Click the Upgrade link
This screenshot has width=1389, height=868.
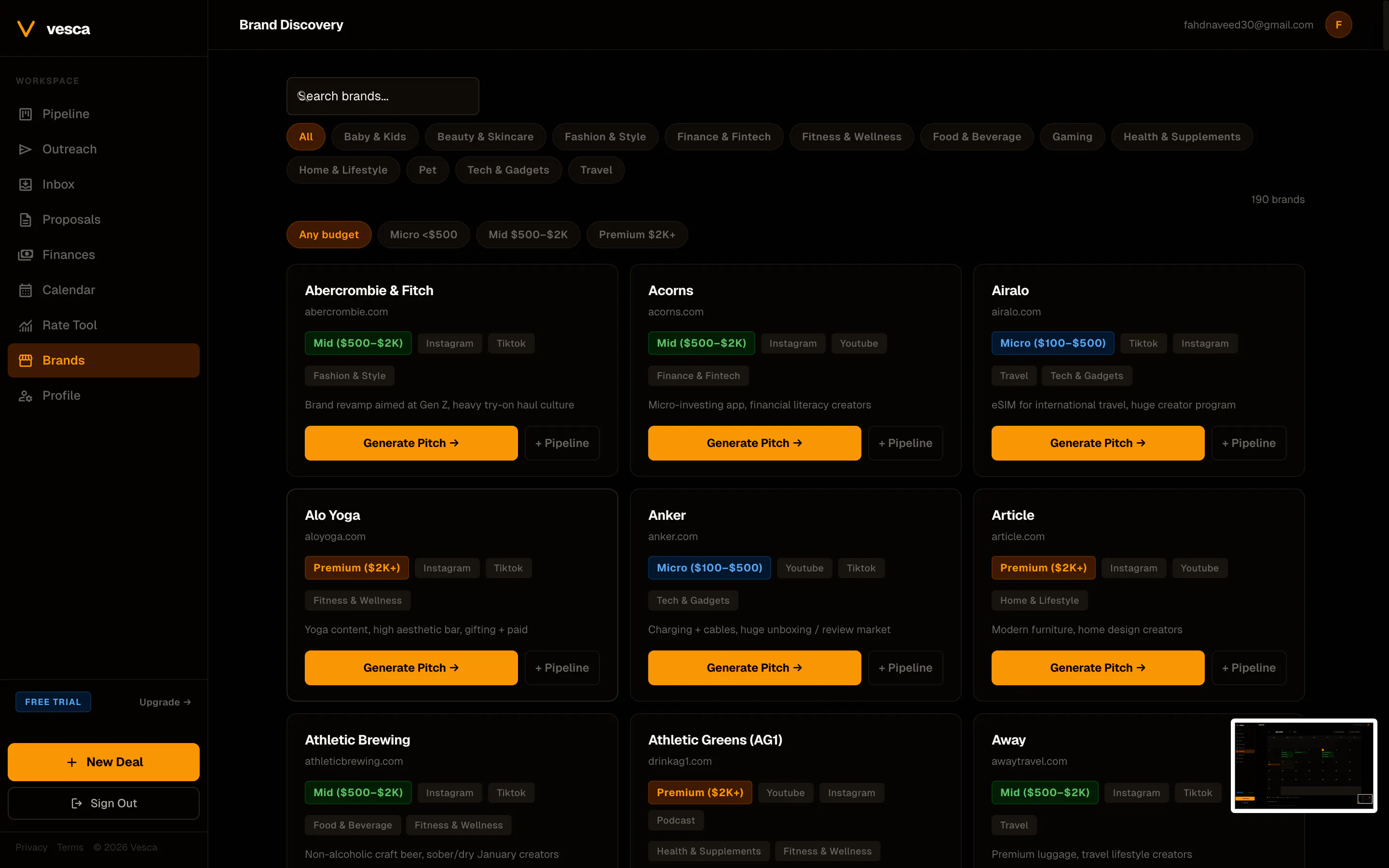[165, 702]
